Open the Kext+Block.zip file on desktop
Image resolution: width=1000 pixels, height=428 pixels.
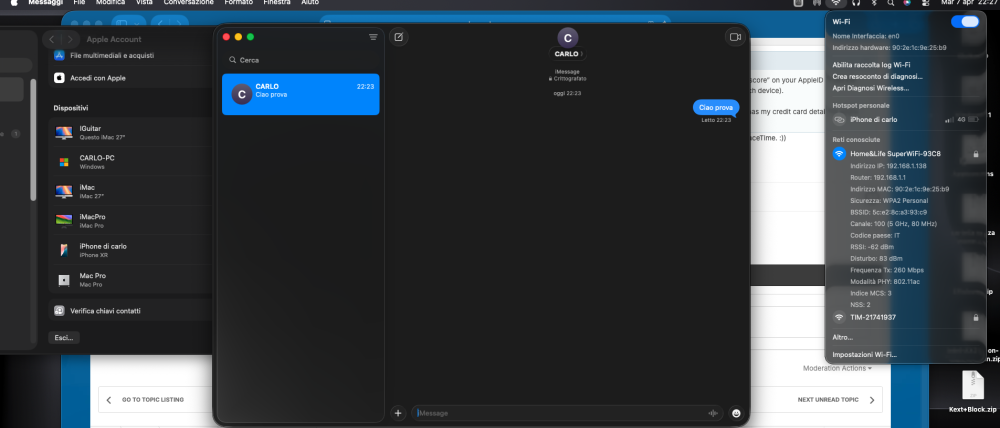point(972,392)
